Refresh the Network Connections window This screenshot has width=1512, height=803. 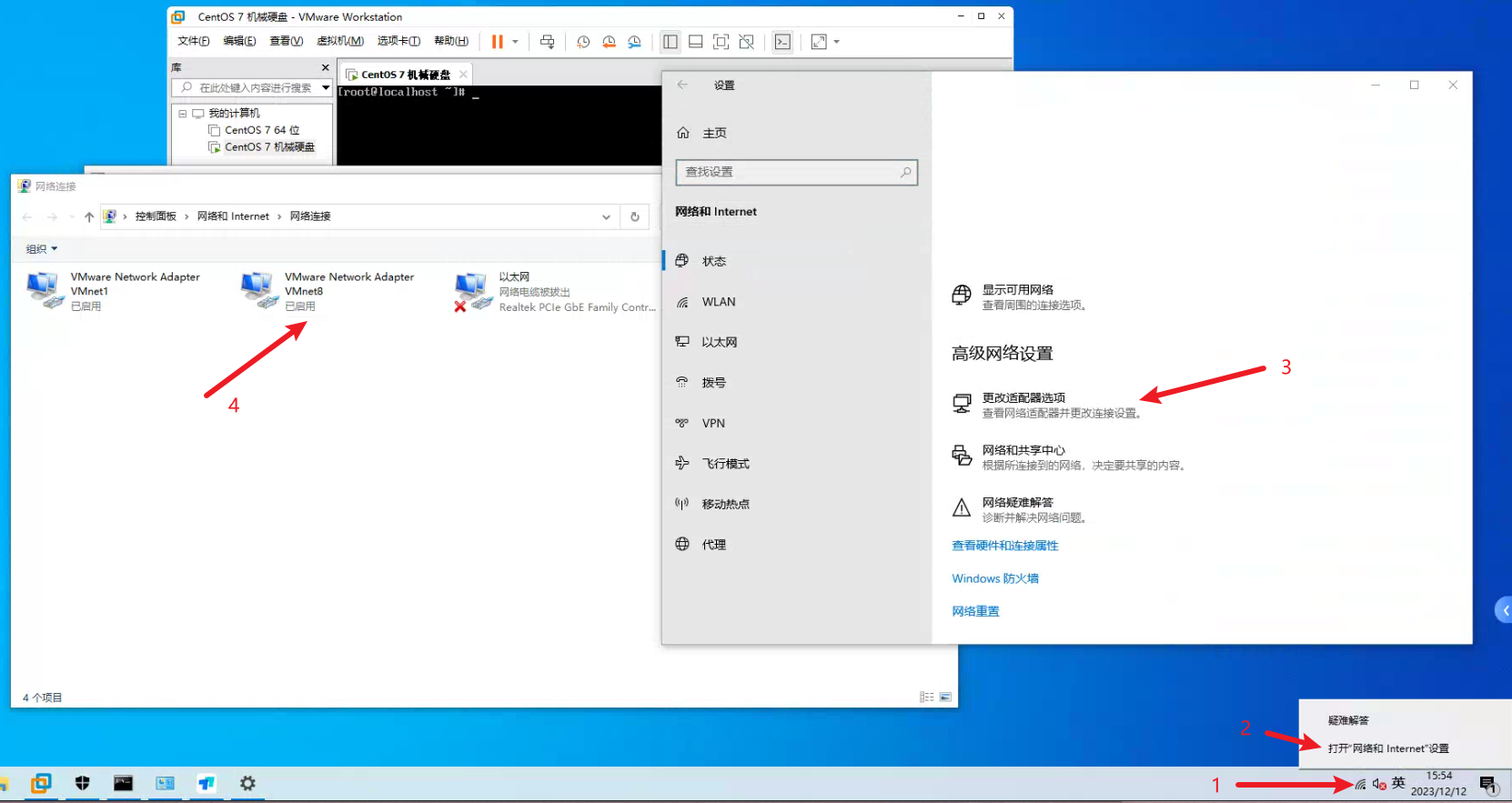(x=635, y=216)
